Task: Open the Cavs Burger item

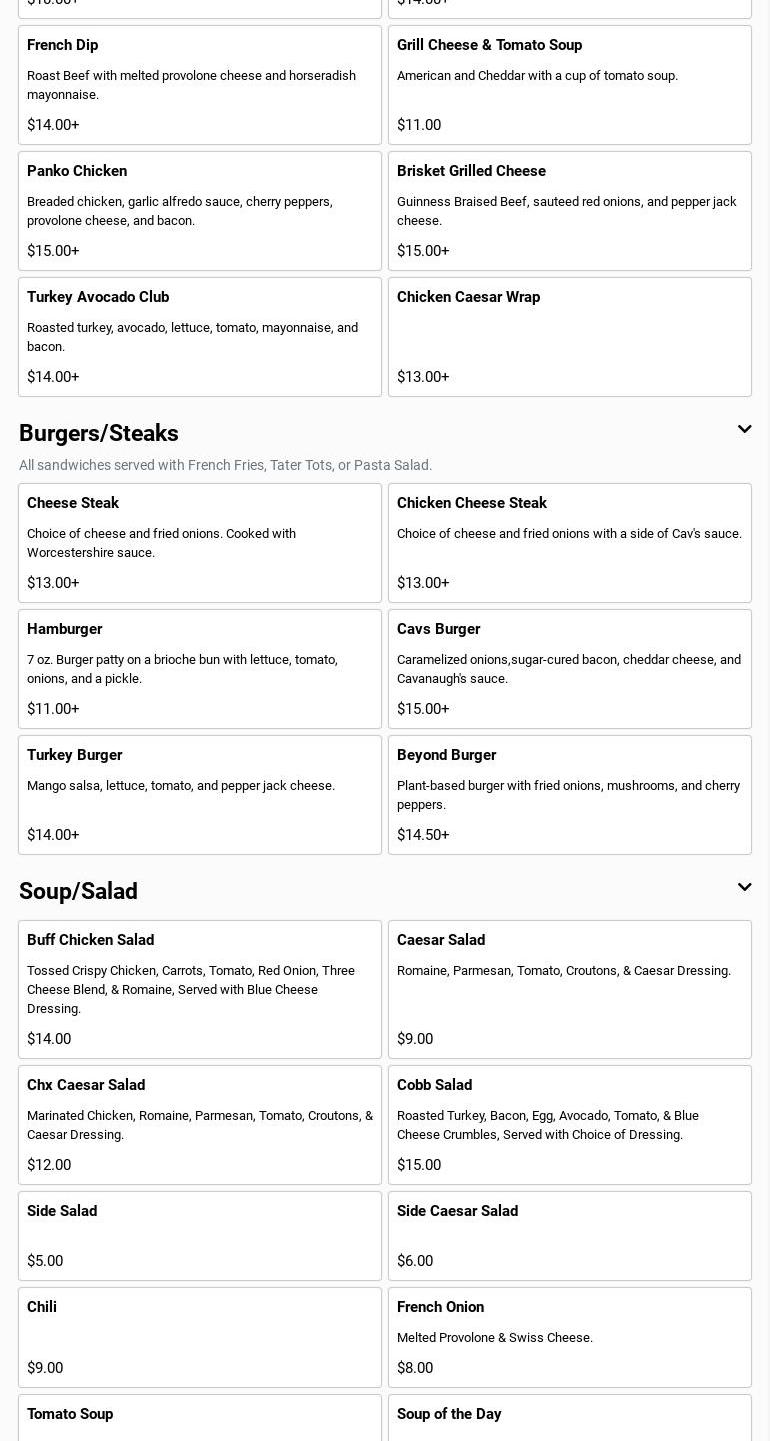Action: click(570, 669)
